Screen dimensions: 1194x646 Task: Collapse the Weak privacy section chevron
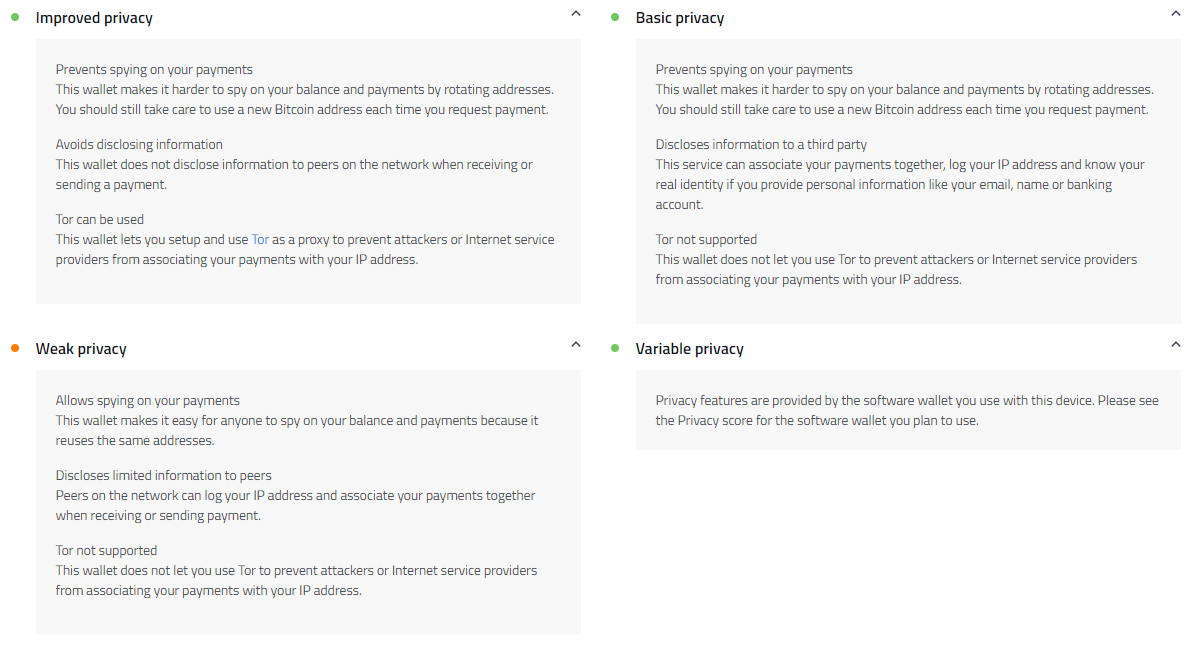[576, 345]
